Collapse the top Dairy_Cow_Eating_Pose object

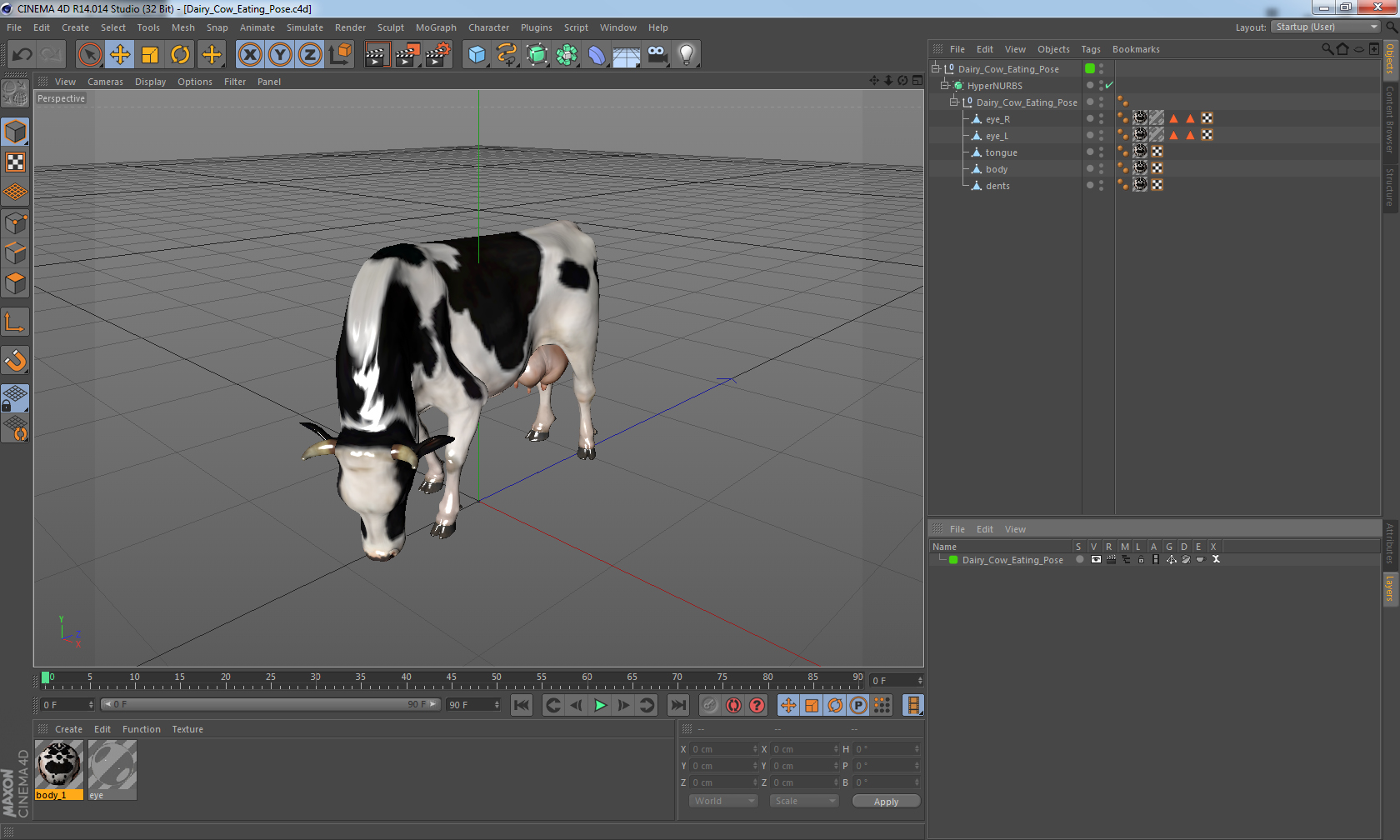coord(936,68)
